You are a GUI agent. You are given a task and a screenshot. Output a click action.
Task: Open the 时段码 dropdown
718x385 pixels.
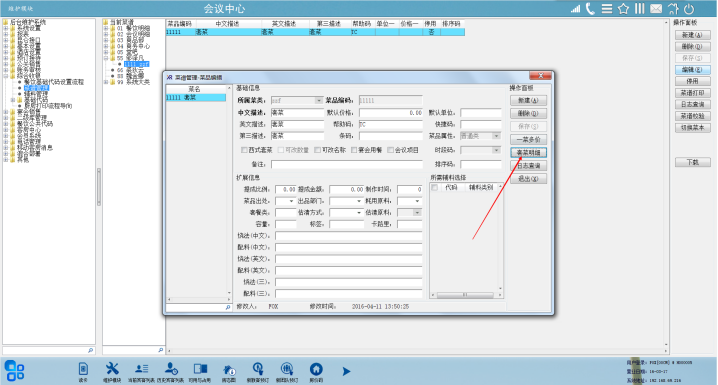point(480,150)
